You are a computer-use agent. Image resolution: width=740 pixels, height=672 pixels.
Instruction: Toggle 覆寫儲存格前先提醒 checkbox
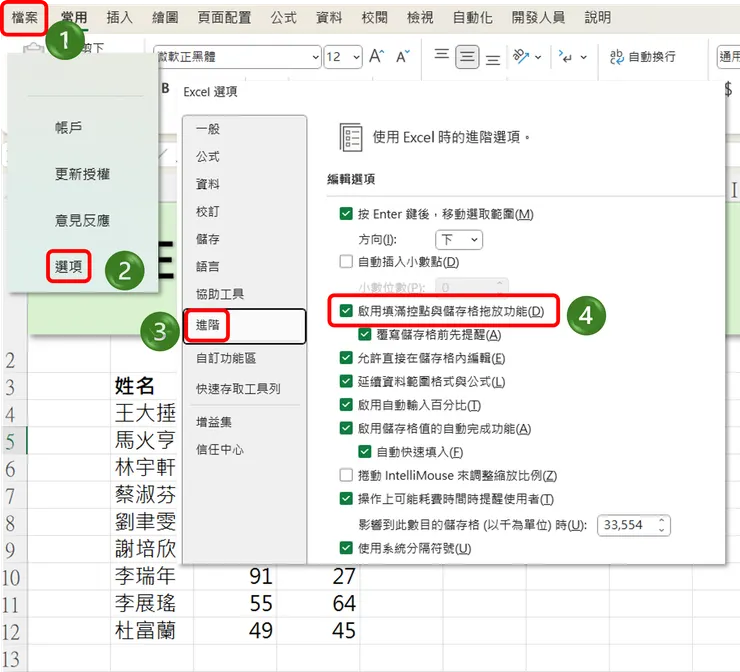tap(365, 335)
